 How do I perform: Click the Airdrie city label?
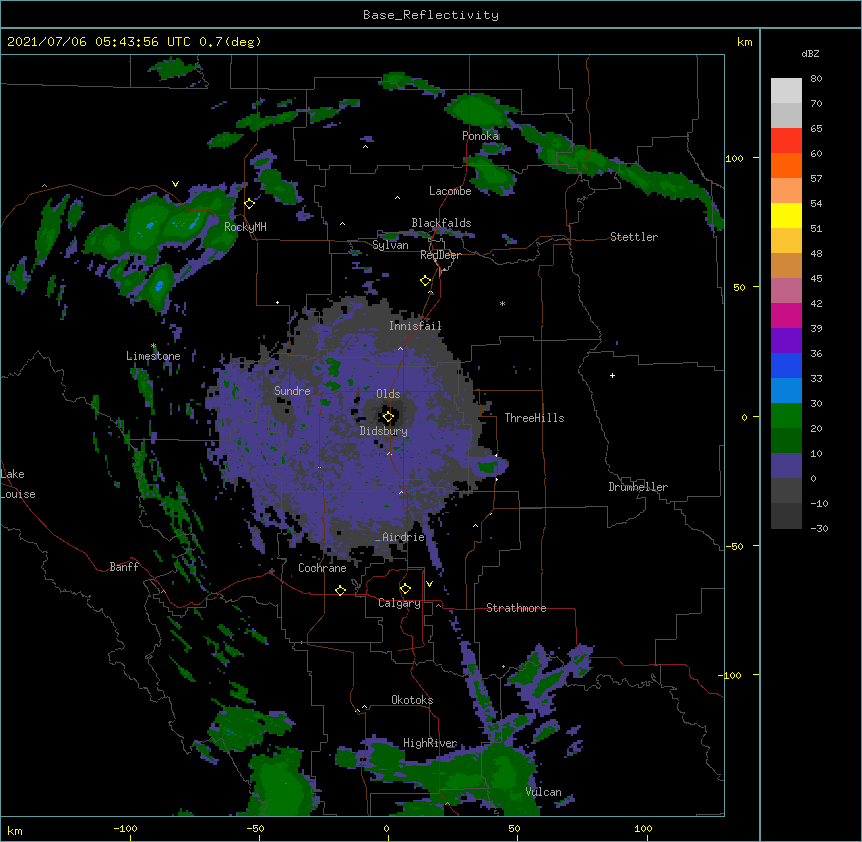click(404, 537)
